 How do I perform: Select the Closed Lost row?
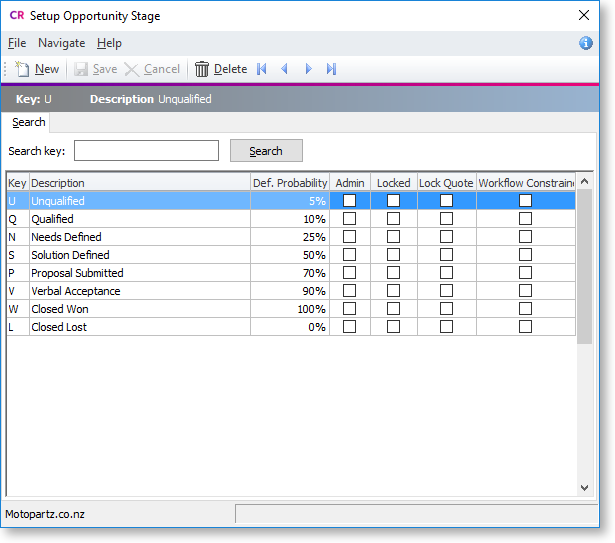(291, 327)
